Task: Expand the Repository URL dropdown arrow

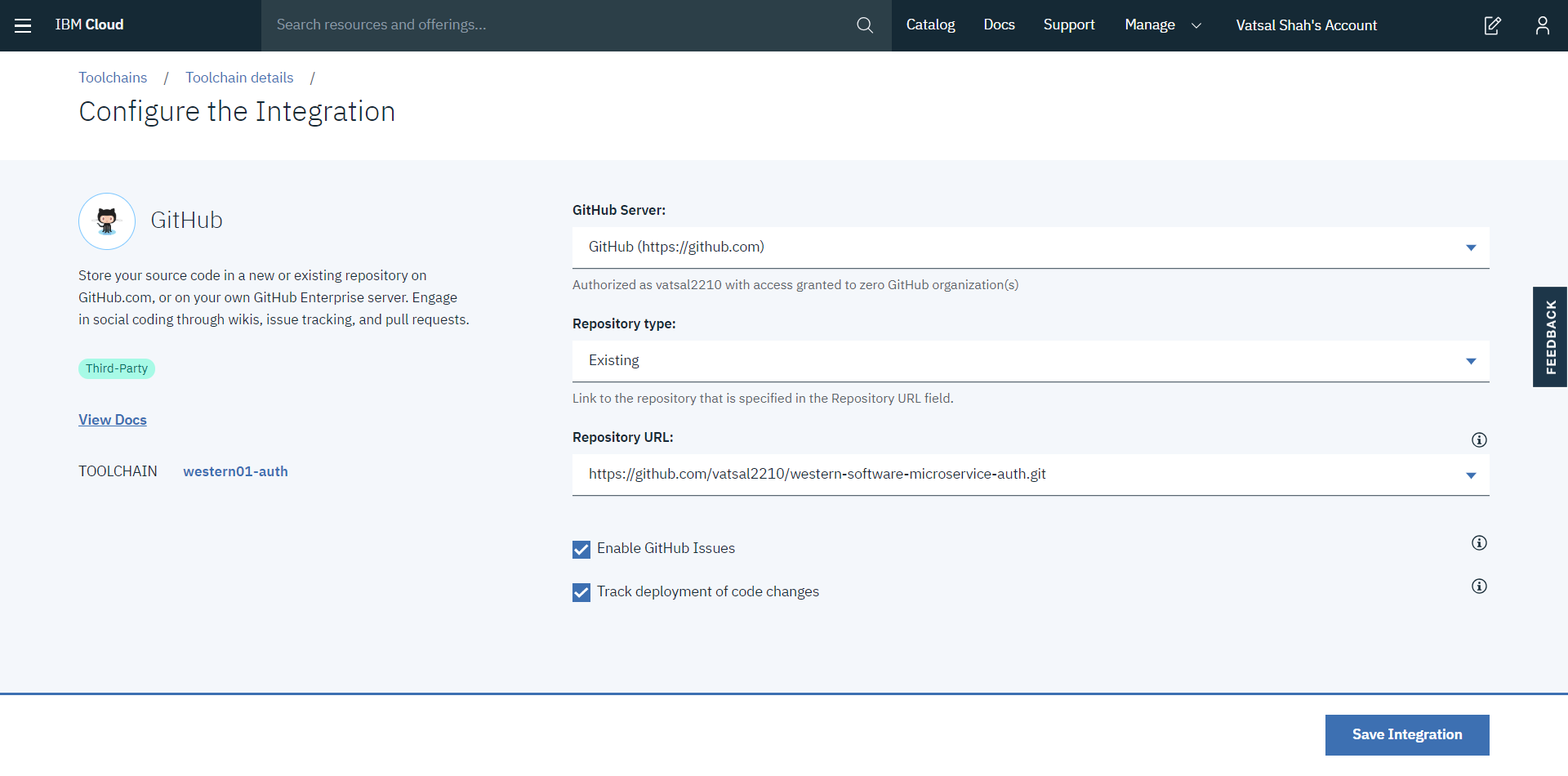Action: pyautogui.click(x=1471, y=475)
